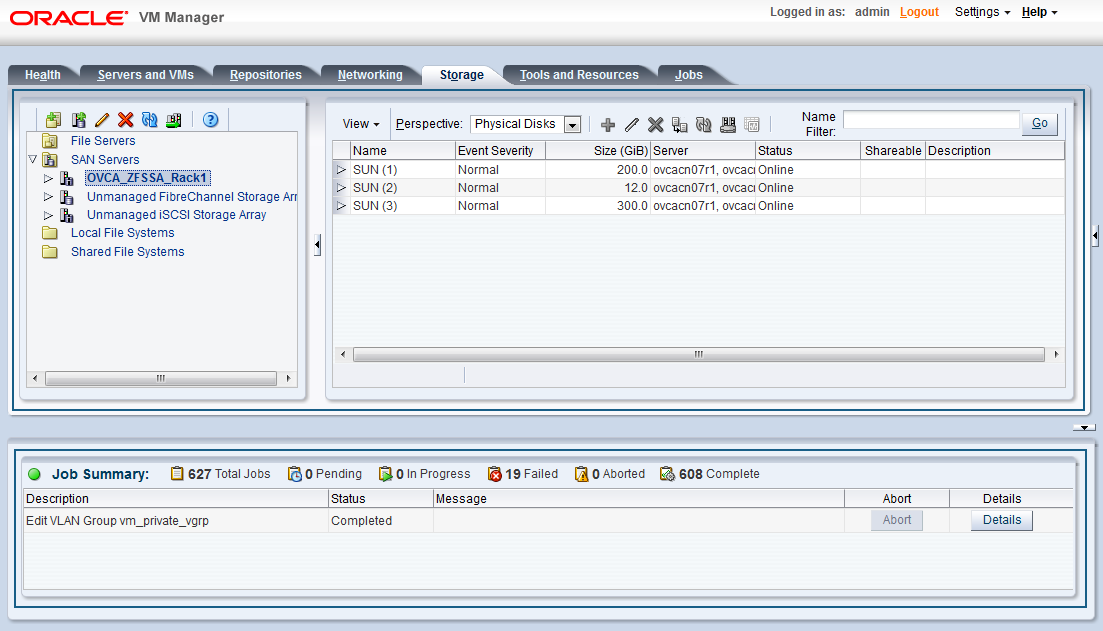Click the Pending jobs clock icon
The image size is (1103, 631).
pyautogui.click(x=295, y=474)
